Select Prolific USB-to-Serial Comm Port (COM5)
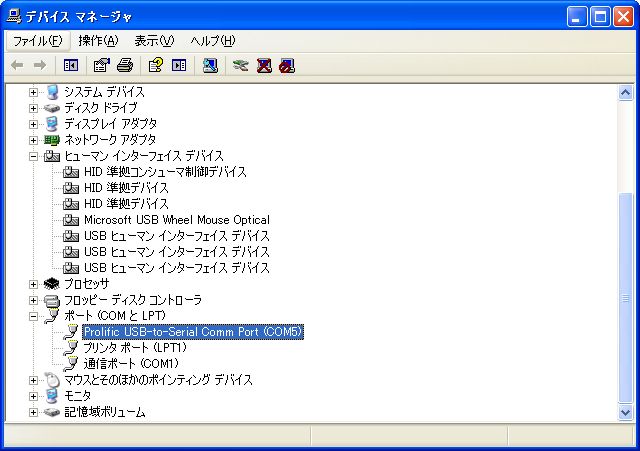Viewport: 640px width, 451px height. pyautogui.click(x=193, y=331)
